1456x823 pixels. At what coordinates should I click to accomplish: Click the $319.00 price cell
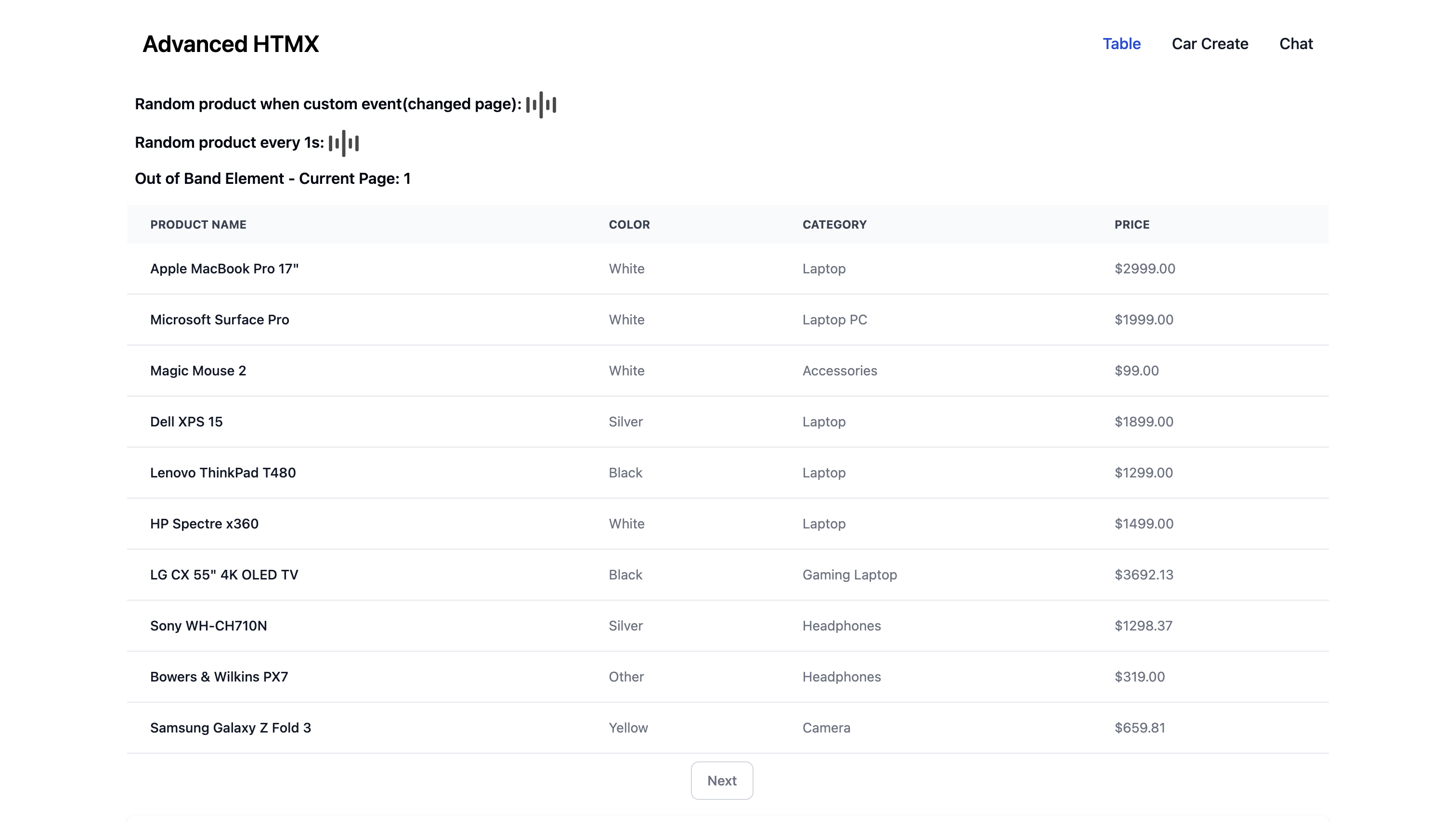tap(1139, 677)
